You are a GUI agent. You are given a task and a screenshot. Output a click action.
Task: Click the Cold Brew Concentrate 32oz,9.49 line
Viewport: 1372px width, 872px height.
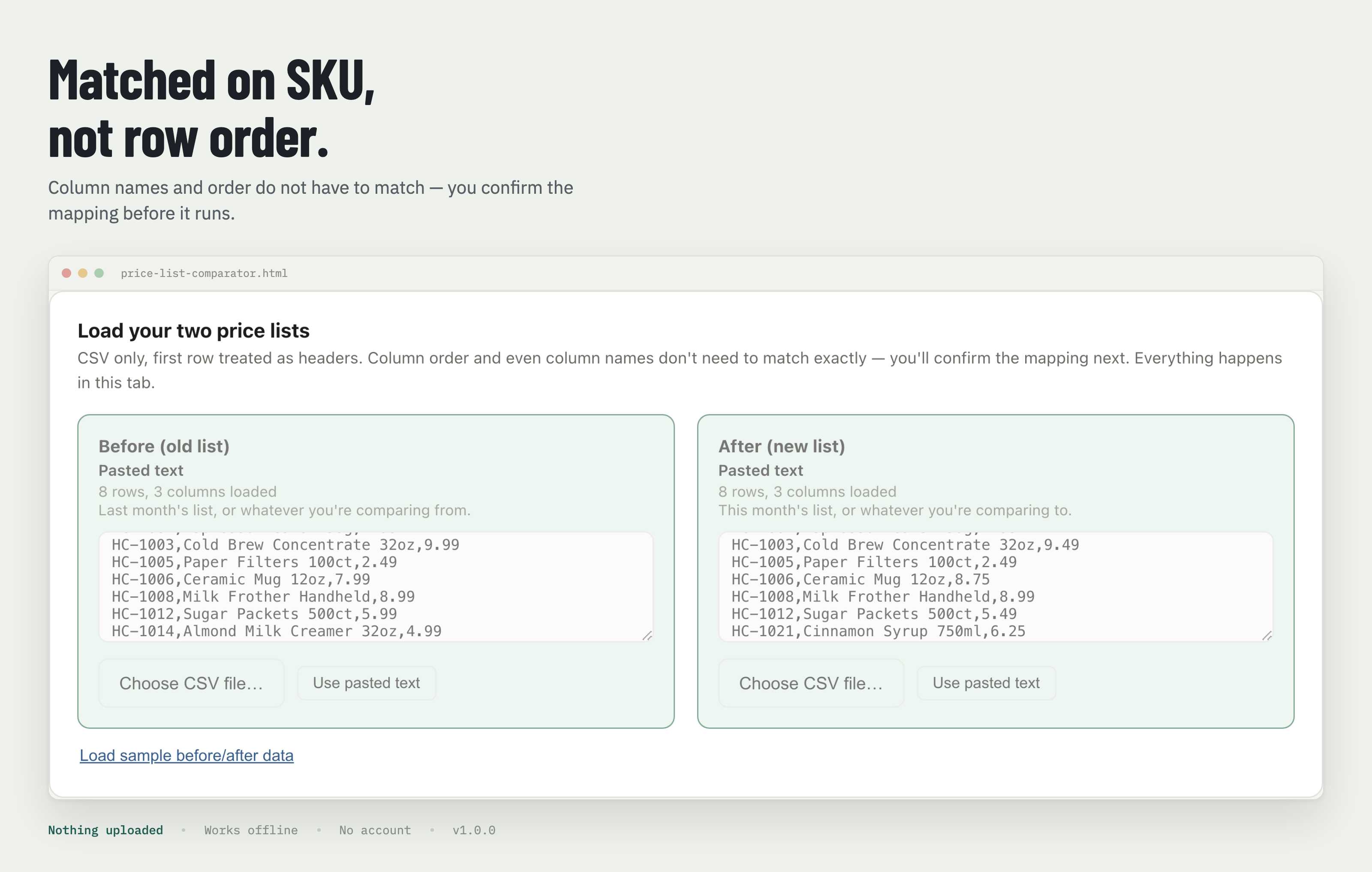(x=905, y=544)
